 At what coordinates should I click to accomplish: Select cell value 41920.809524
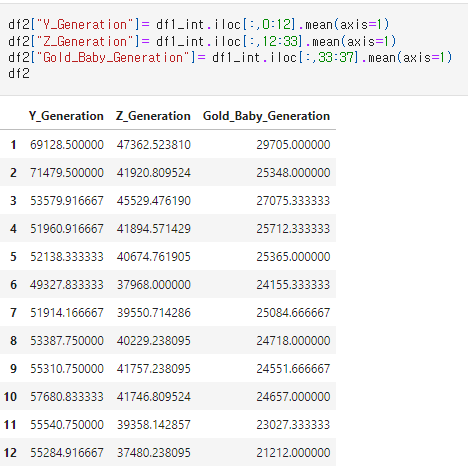click(154, 173)
